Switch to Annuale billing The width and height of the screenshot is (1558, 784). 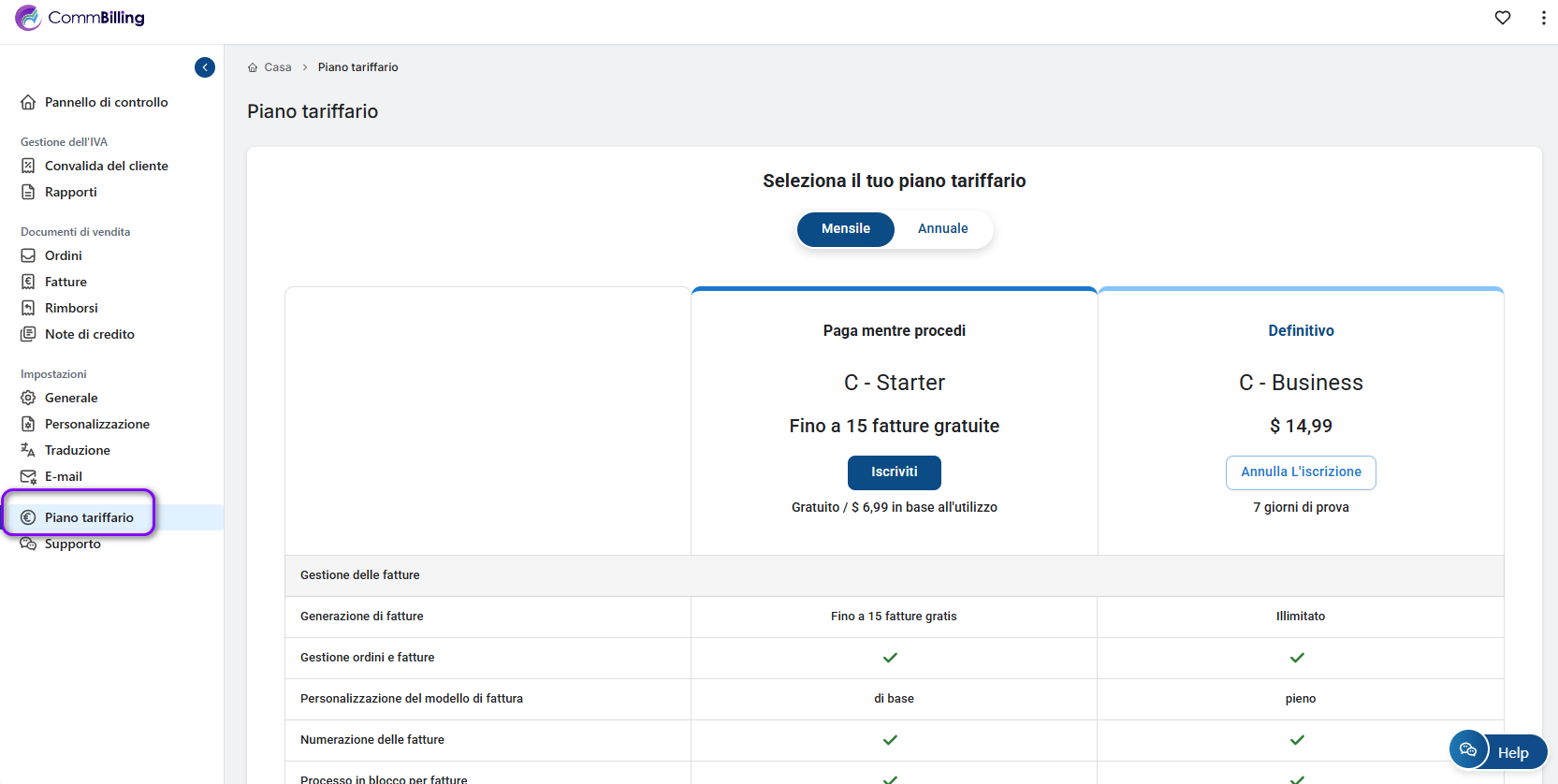click(942, 229)
